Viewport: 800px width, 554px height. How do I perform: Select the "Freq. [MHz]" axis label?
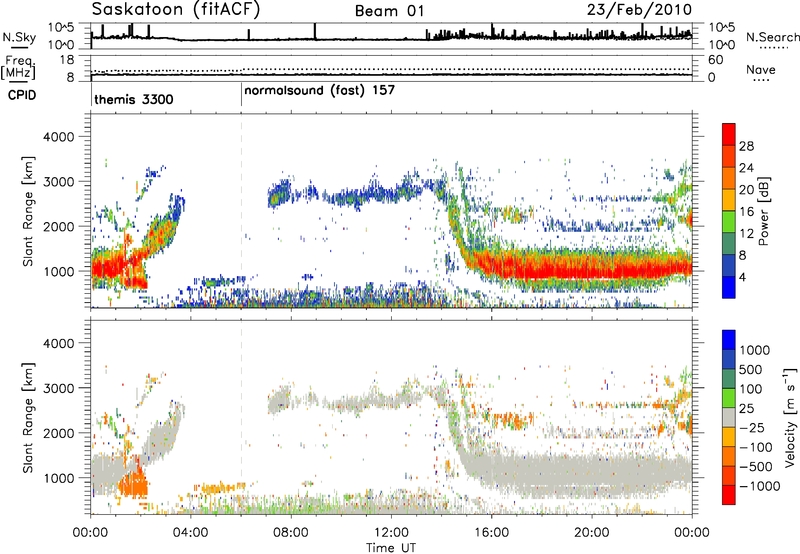(18, 68)
